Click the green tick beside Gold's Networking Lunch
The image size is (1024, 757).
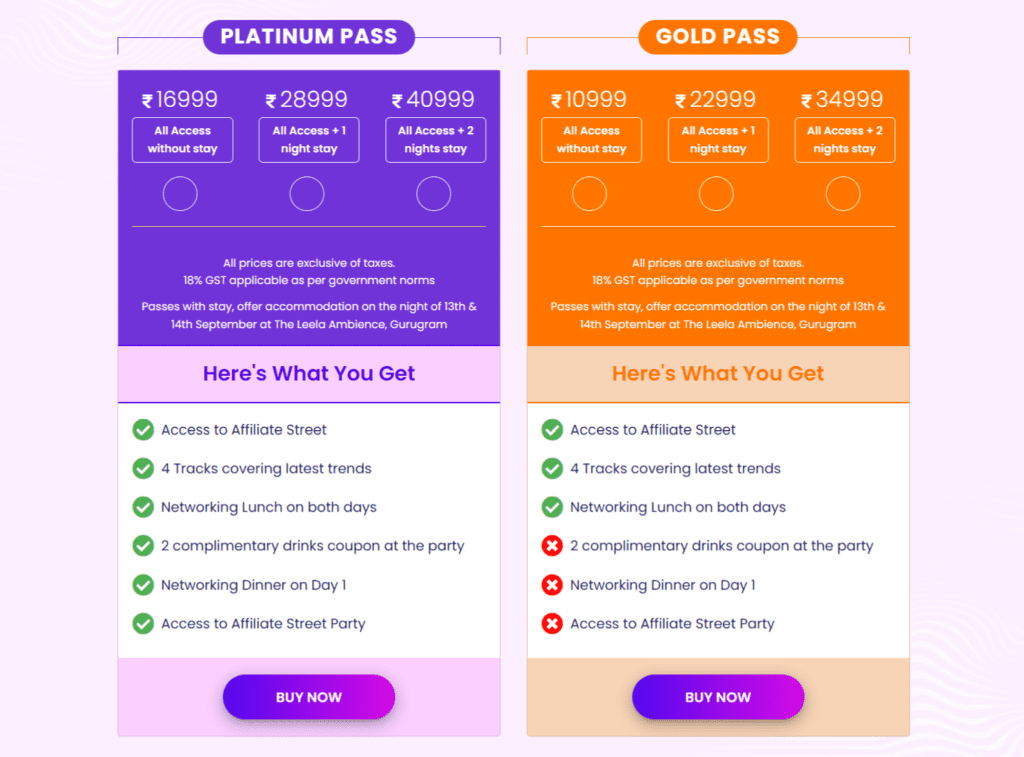tap(552, 507)
